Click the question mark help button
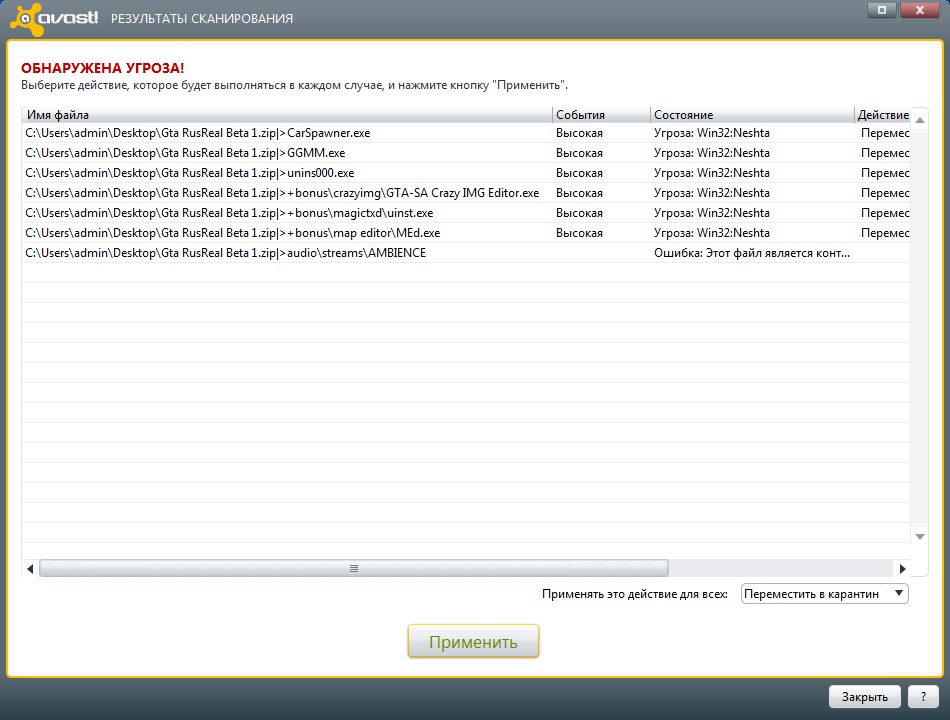The image size is (950, 720). (x=923, y=696)
